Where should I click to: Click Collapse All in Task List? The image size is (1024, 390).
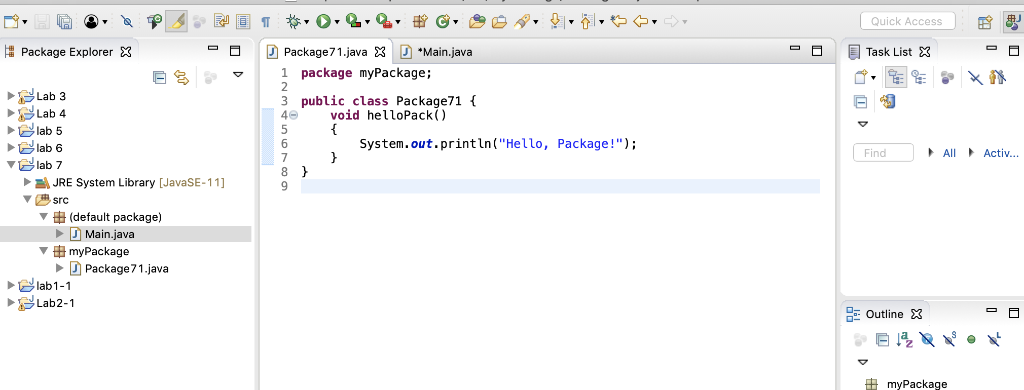click(x=861, y=102)
